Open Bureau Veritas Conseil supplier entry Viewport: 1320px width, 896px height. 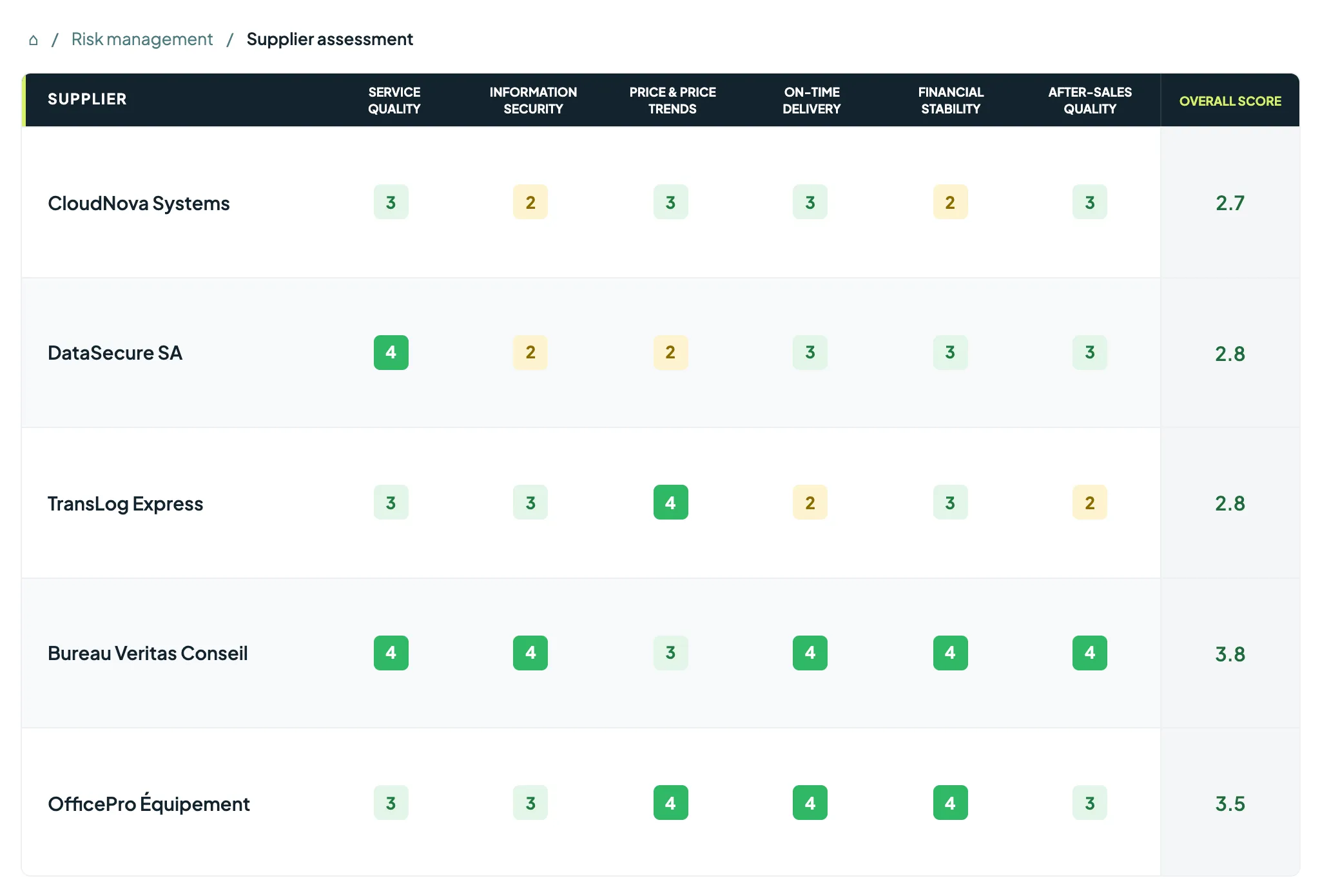coord(148,653)
